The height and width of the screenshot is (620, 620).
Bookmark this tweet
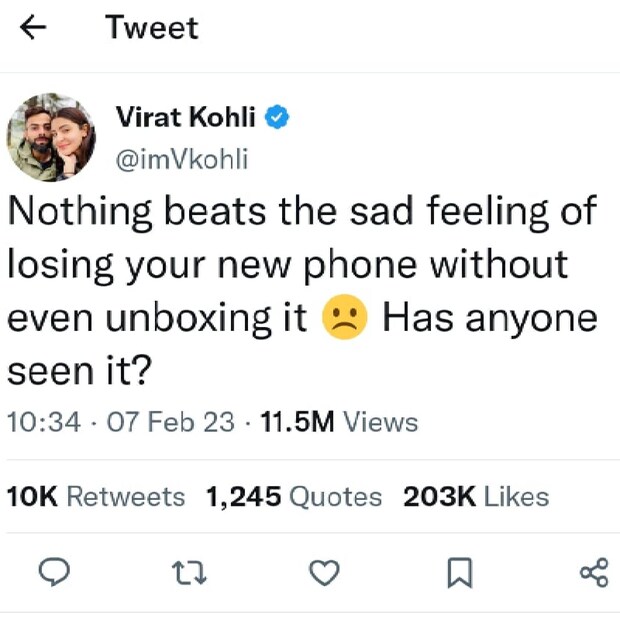(x=458, y=572)
